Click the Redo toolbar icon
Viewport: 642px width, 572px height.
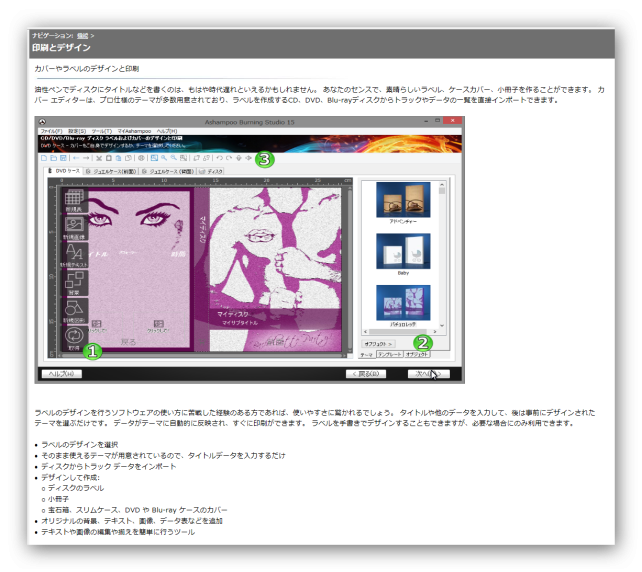coord(229,158)
